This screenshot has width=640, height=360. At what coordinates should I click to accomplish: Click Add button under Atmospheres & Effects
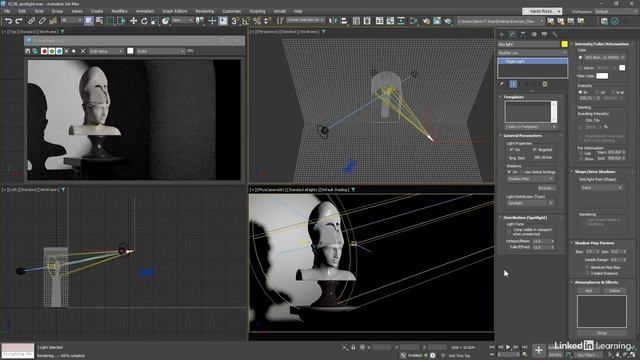tap(589, 291)
